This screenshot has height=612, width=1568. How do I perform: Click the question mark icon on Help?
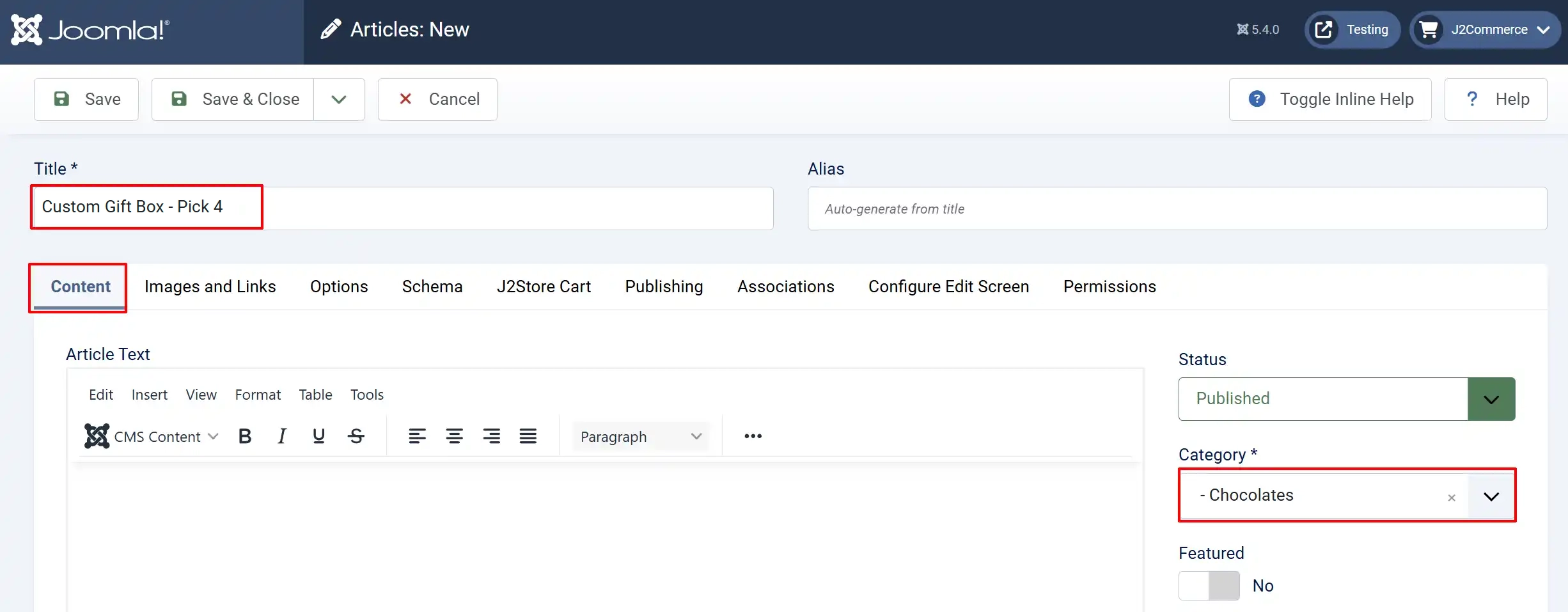coord(1472,98)
